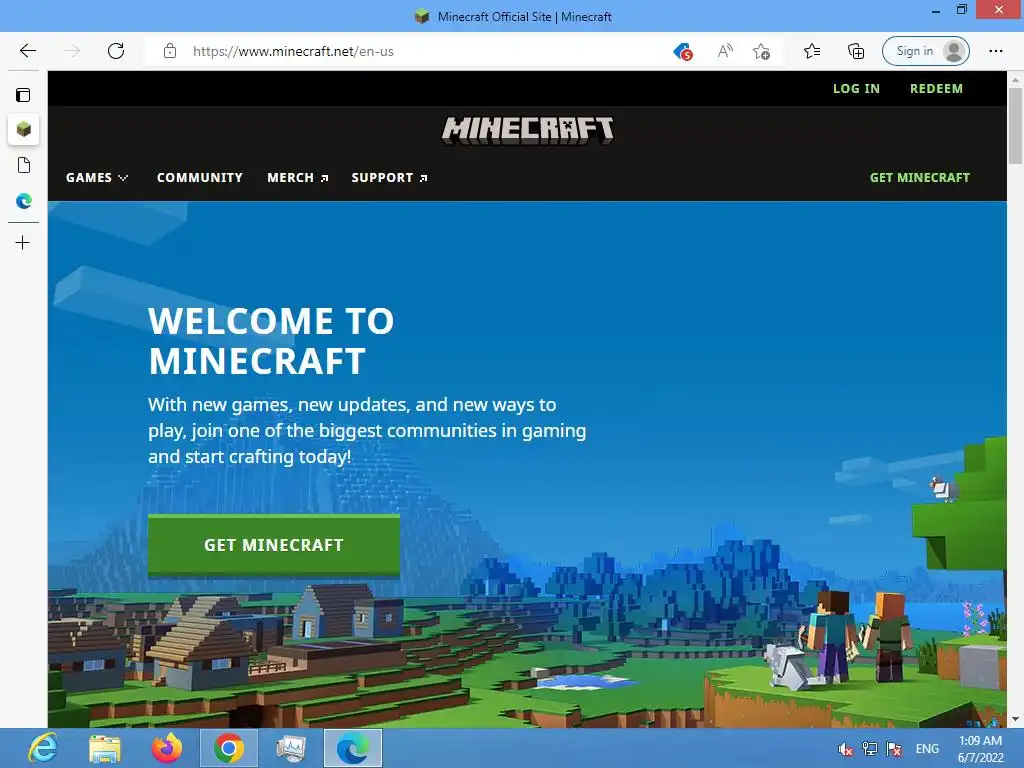1024x768 pixels.
Task: Switch to Chrome in the taskbar
Action: pos(229,748)
